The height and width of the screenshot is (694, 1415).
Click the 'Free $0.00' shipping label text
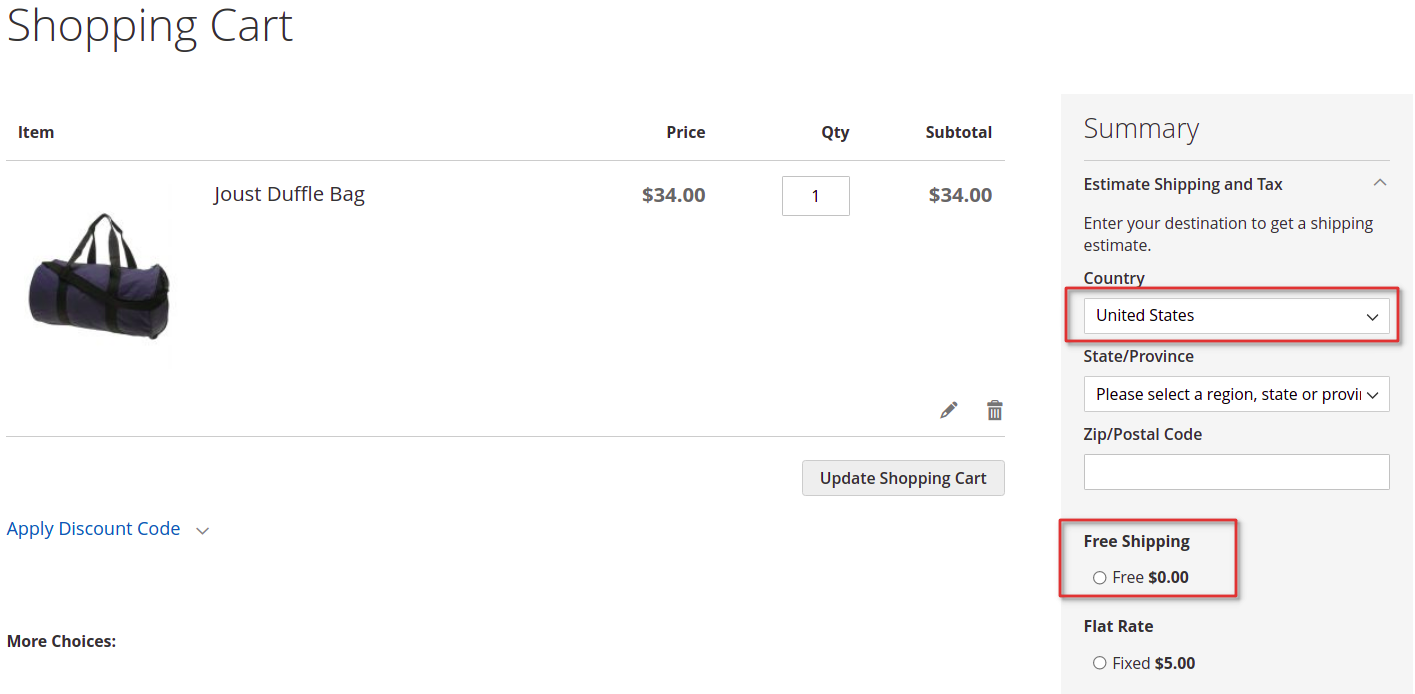click(1151, 577)
